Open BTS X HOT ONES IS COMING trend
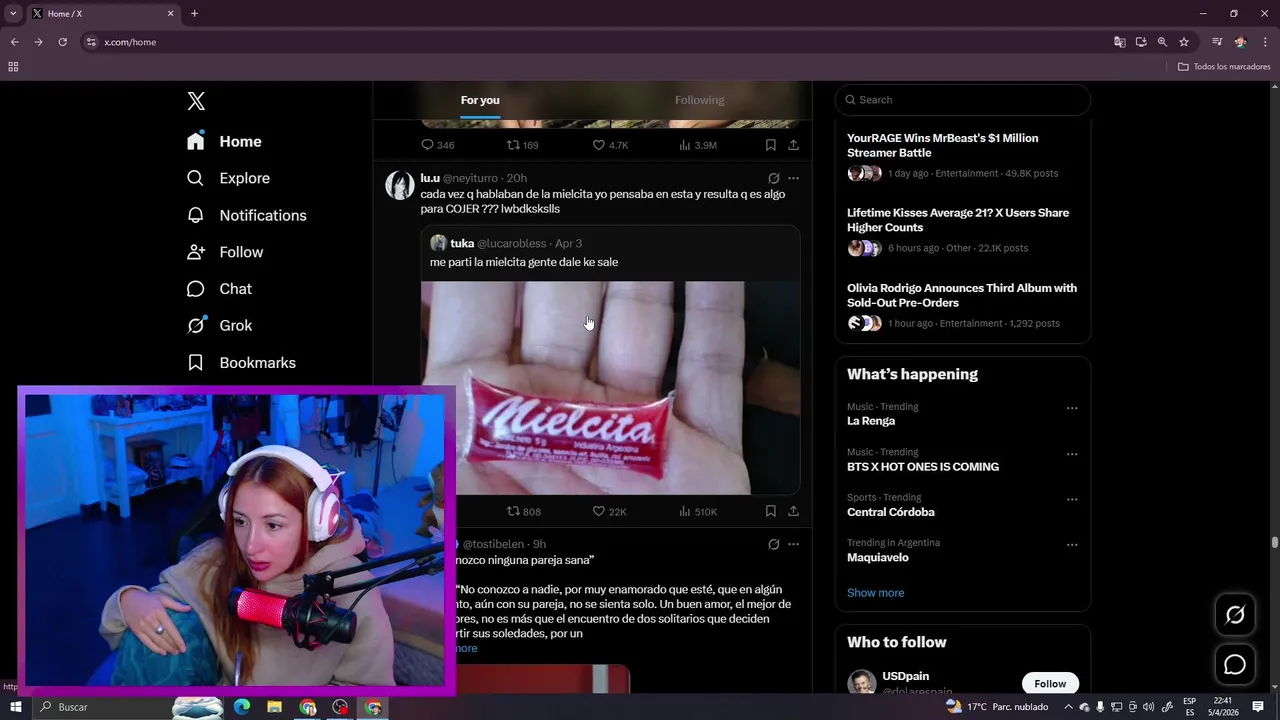Viewport: 1280px width, 720px height. tap(923, 467)
